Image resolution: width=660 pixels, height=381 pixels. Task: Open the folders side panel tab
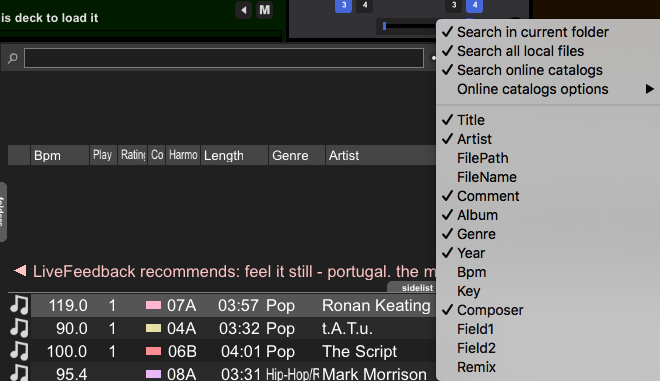coord(3,212)
